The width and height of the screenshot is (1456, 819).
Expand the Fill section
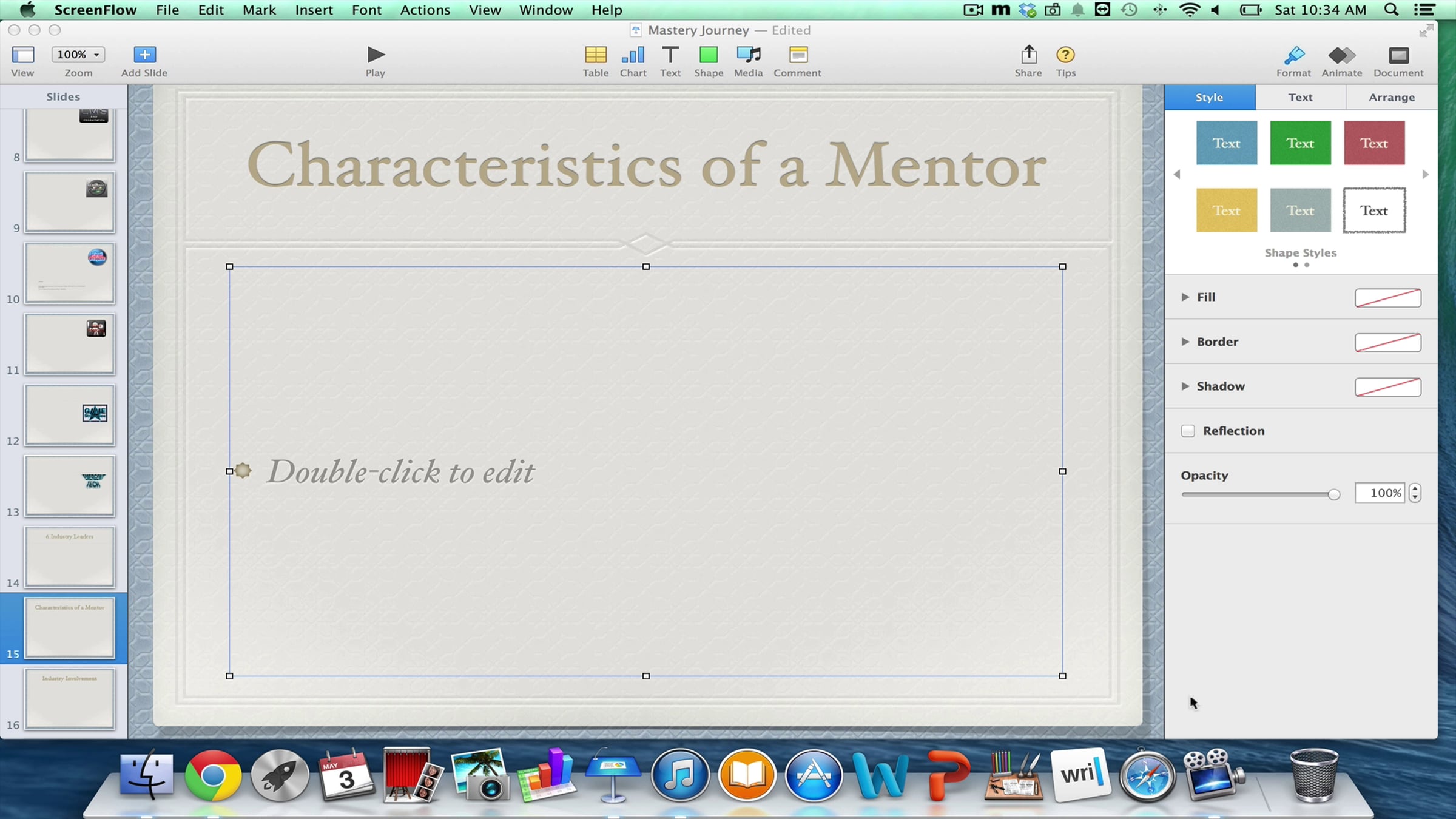click(x=1185, y=297)
